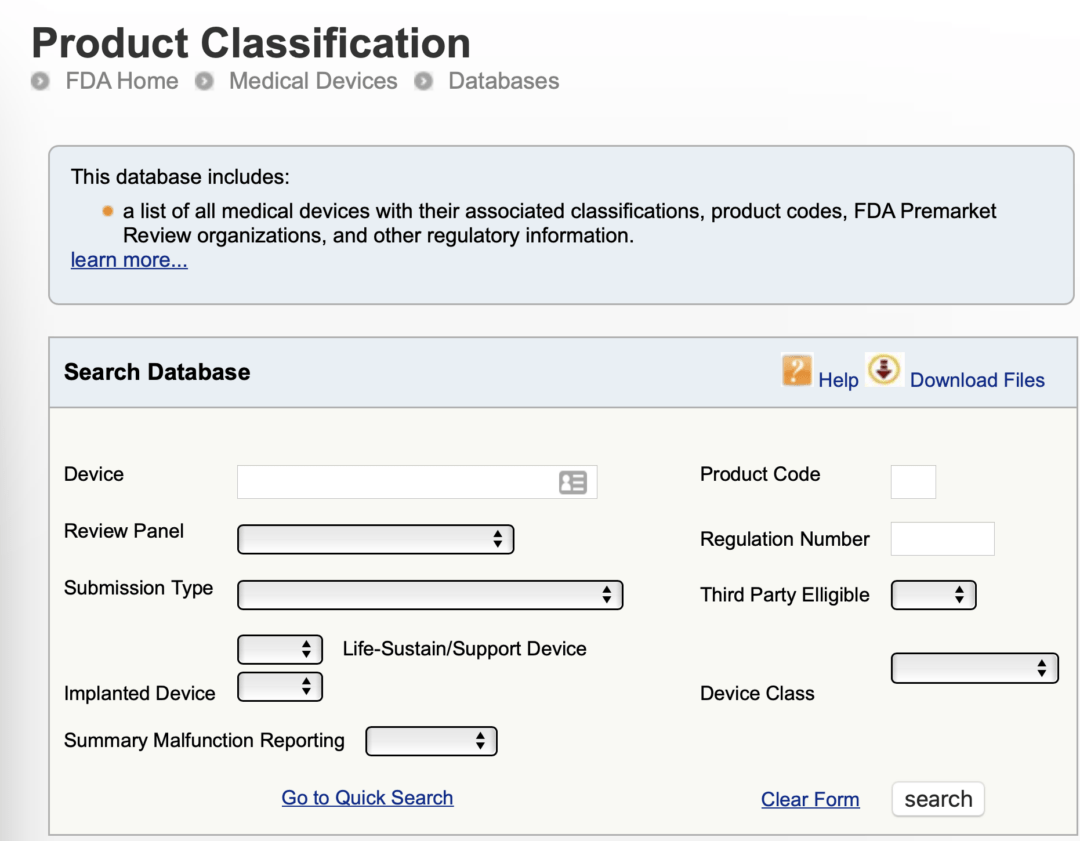Open the Implanted Device dropdown

point(279,687)
